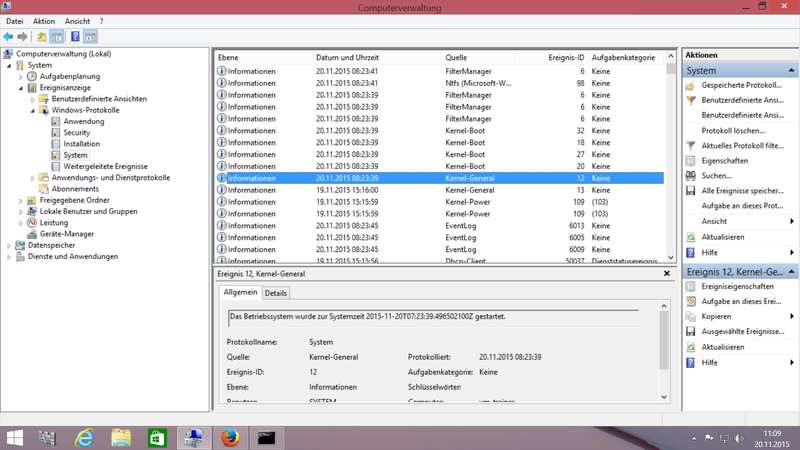
Task: Open the Datei menu
Action: pos(14,21)
